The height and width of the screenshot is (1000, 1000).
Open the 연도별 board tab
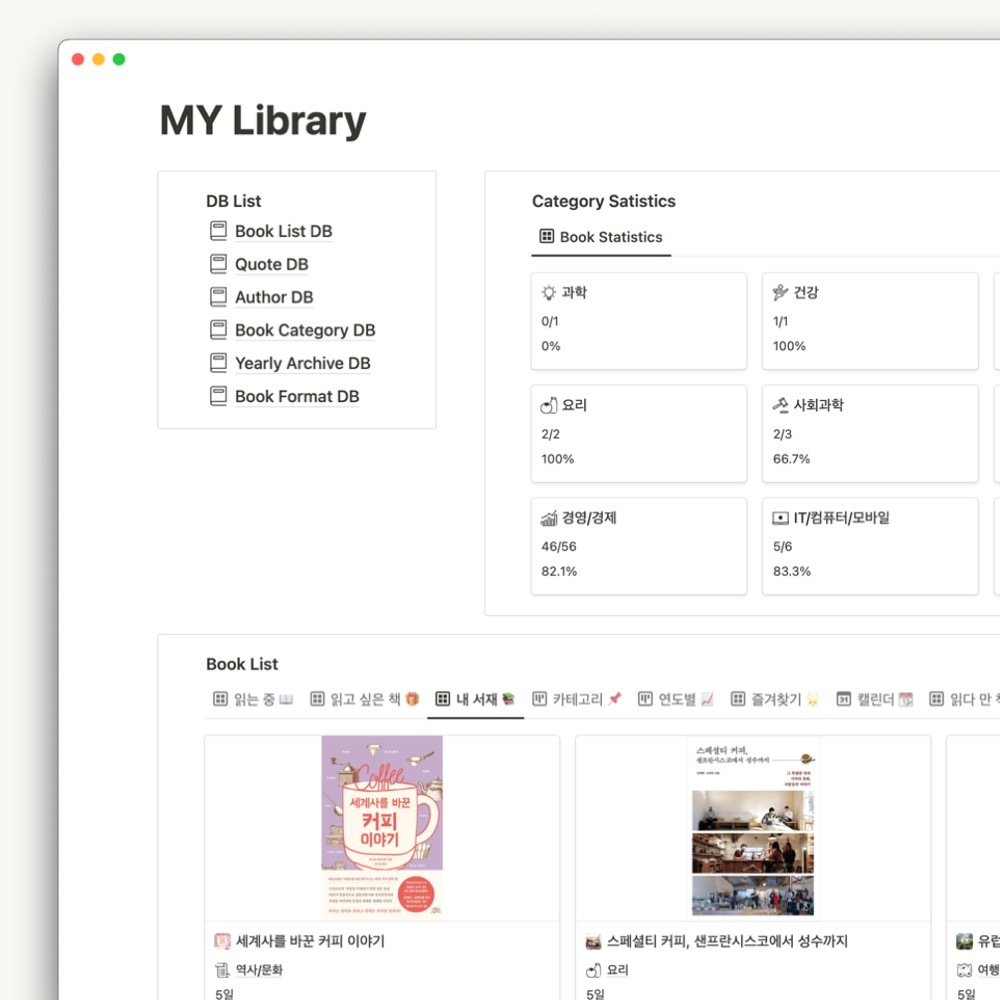[x=676, y=700]
